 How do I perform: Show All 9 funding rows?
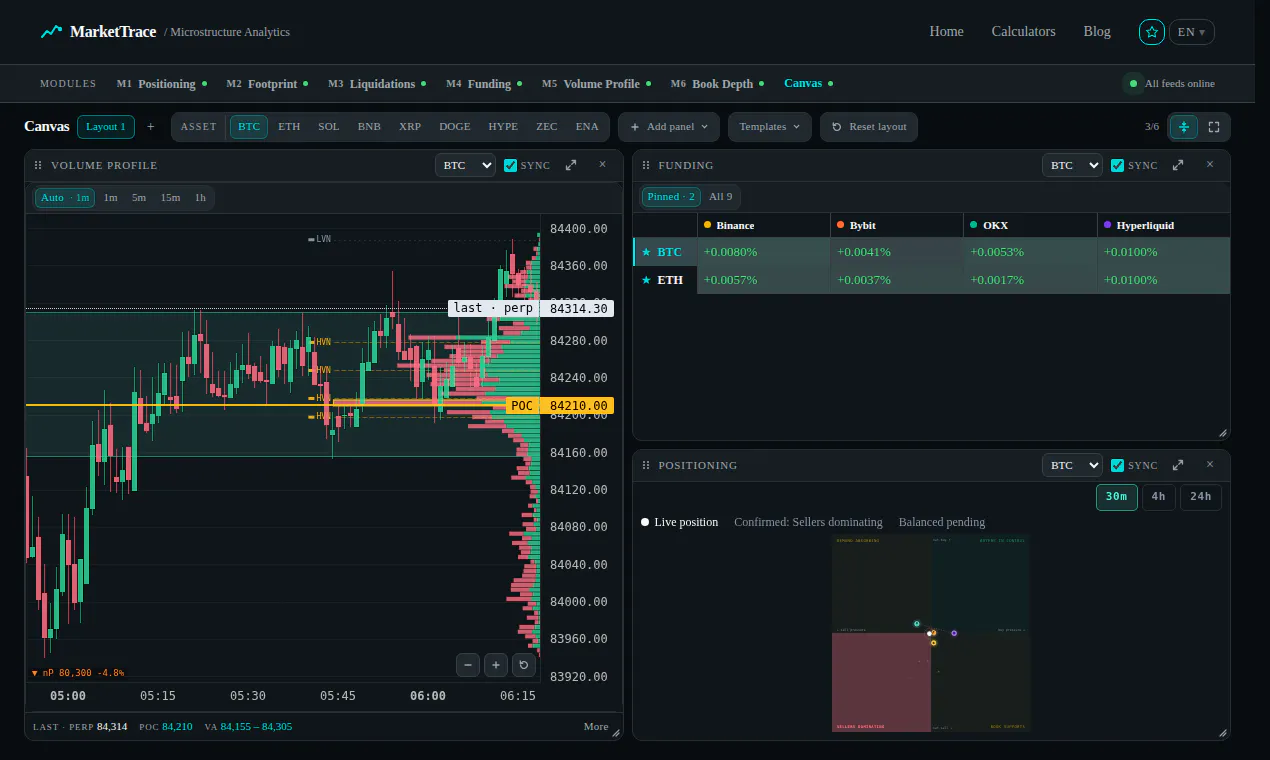(721, 197)
